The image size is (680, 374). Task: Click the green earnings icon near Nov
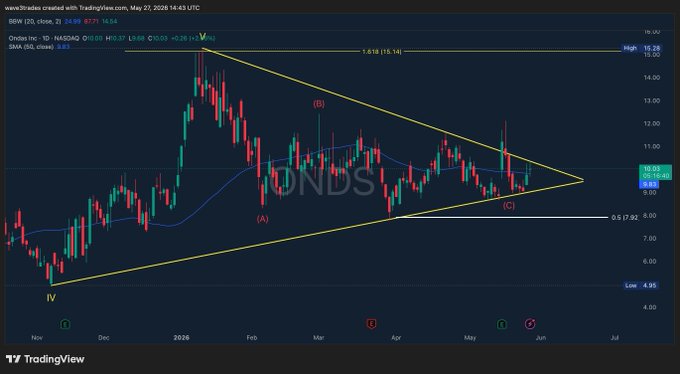tap(66, 324)
